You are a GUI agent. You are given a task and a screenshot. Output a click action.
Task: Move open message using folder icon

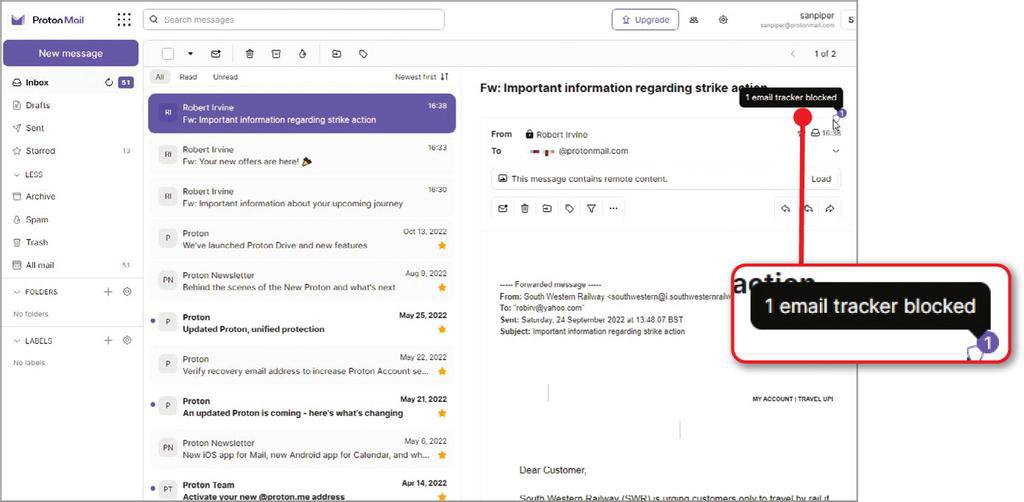click(547, 208)
